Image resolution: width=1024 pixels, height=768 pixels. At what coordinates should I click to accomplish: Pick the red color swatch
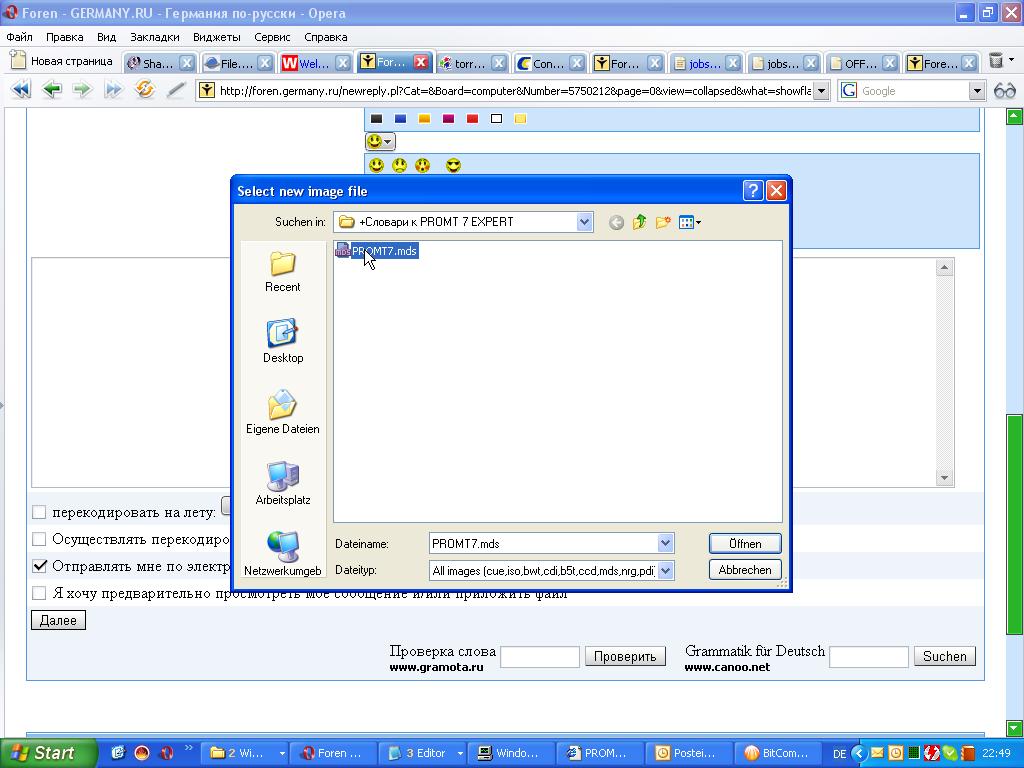[472, 118]
